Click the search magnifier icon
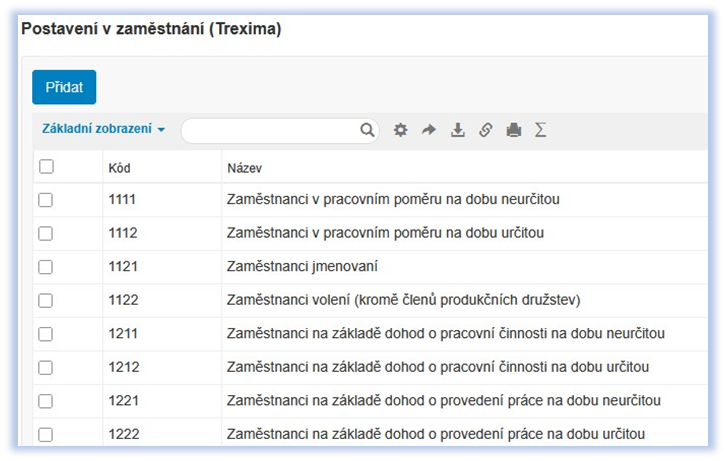Viewport: 726px width, 461px height. tap(367, 130)
